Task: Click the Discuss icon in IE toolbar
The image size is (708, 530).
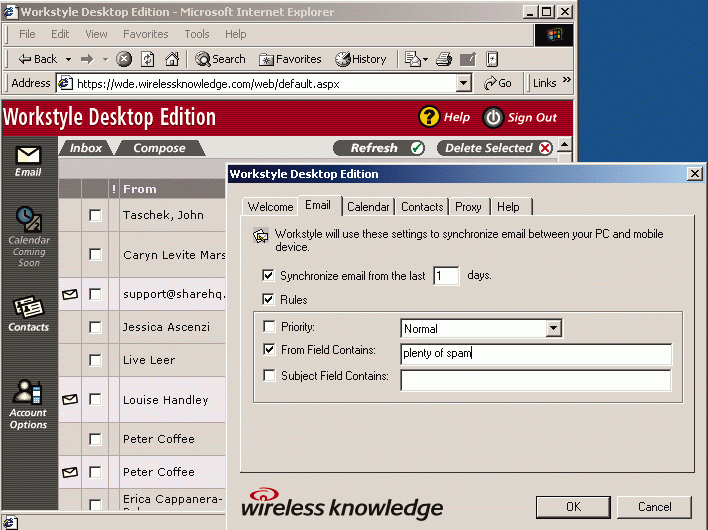Action: point(492,59)
